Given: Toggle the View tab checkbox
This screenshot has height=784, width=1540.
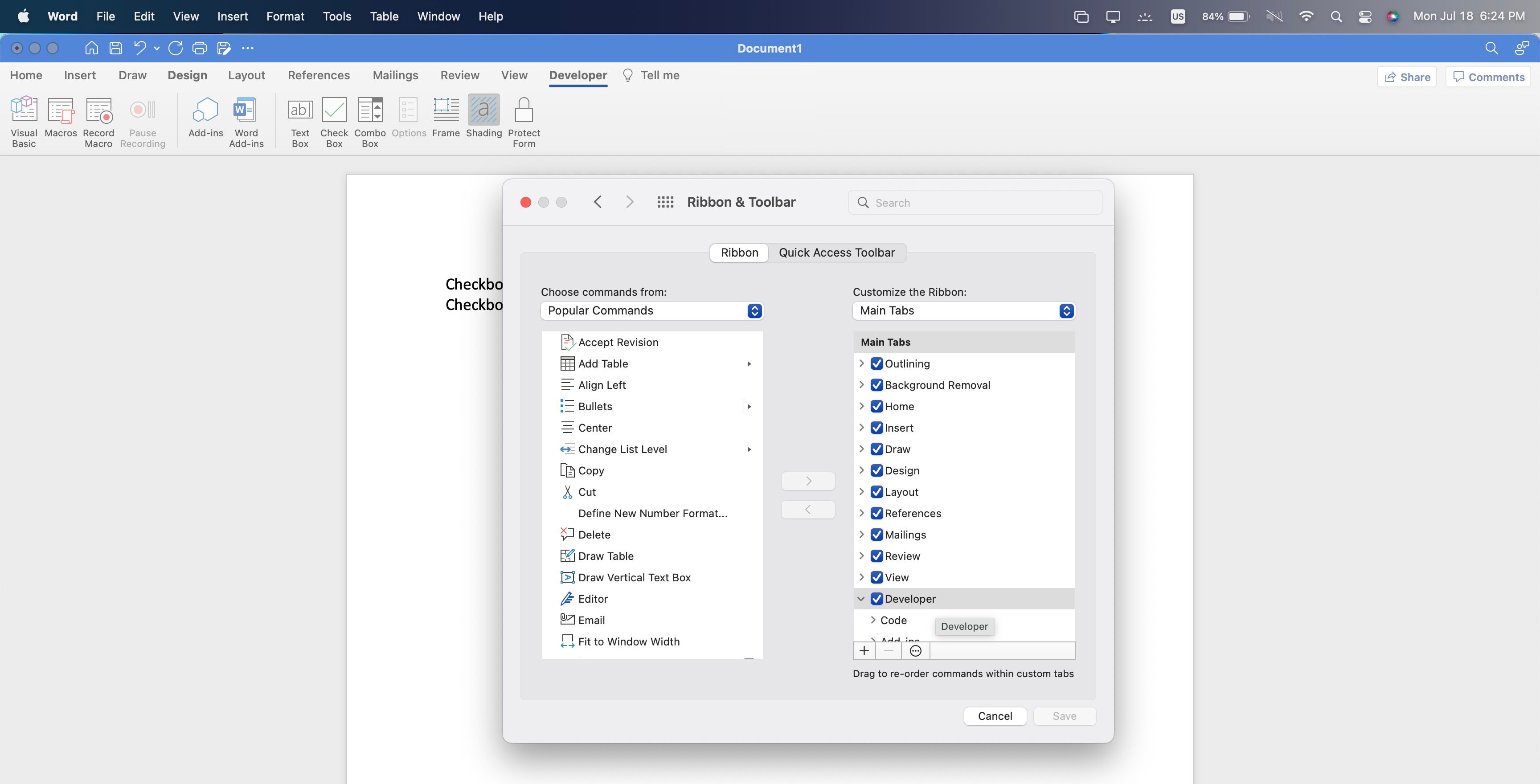Looking at the screenshot, I should (877, 577).
